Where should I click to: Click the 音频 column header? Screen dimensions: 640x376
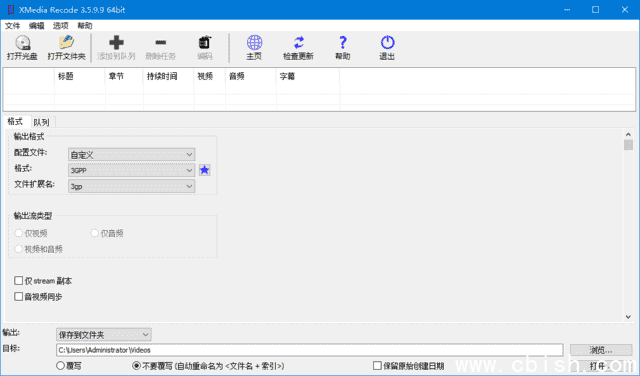pyautogui.click(x=251, y=76)
